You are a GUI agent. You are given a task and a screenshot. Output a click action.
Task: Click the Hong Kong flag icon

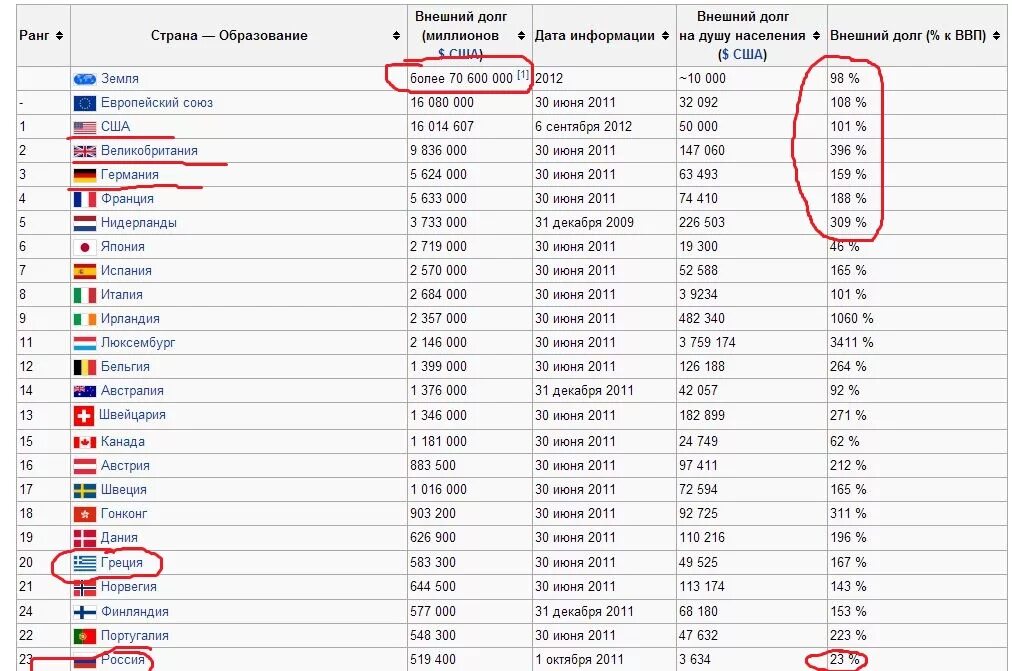(84, 514)
